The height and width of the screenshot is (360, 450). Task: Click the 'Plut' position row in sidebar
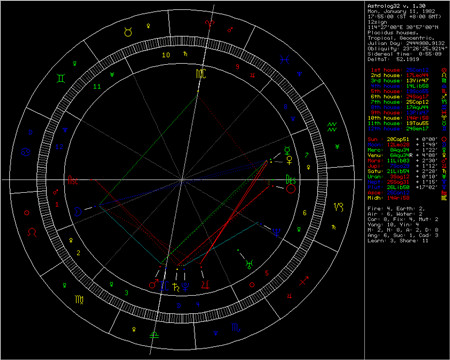coord(403,187)
